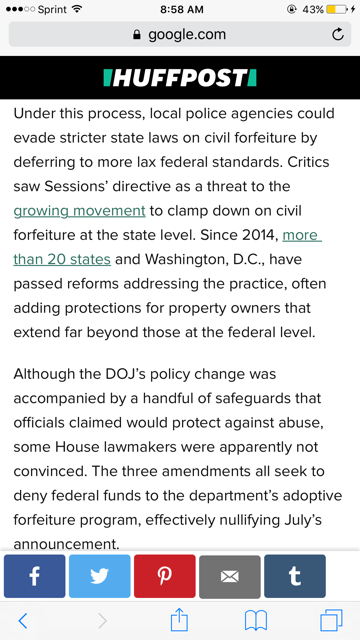
Task: Open the "more than 20 states" link
Action: [x=168, y=247]
